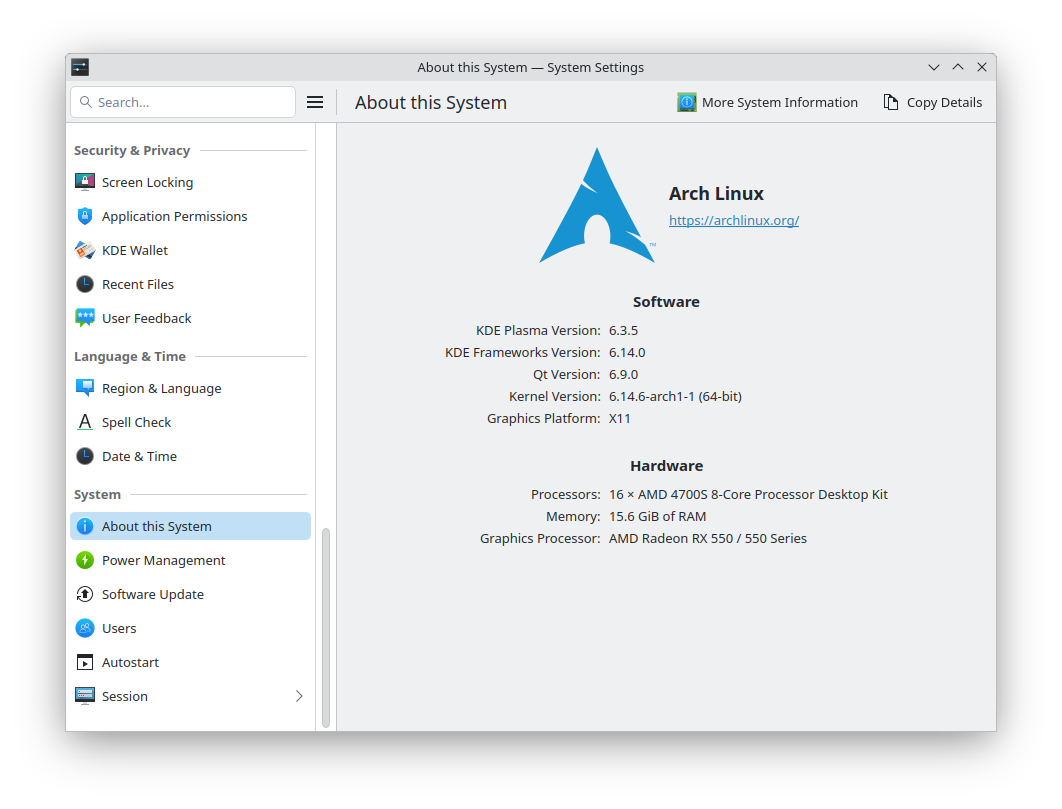Expand the Session submenu chevron
Screen dimensions: 1062x809
tap(299, 696)
